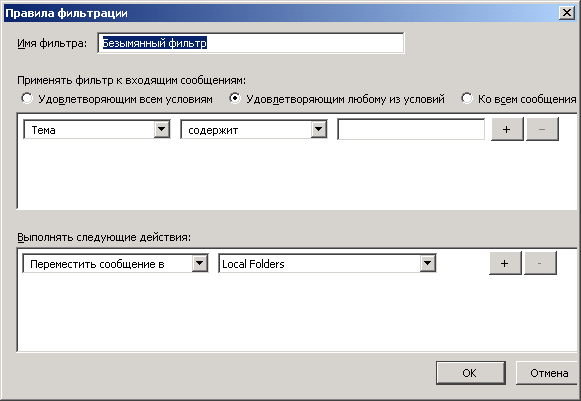Add a new condition row with plus button
The height and width of the screenshot is (401, 581).
click(507, 129)
